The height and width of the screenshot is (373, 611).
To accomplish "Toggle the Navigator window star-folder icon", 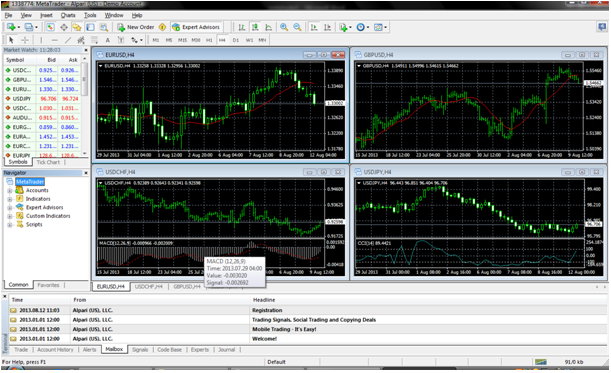I will click(77, 27).
